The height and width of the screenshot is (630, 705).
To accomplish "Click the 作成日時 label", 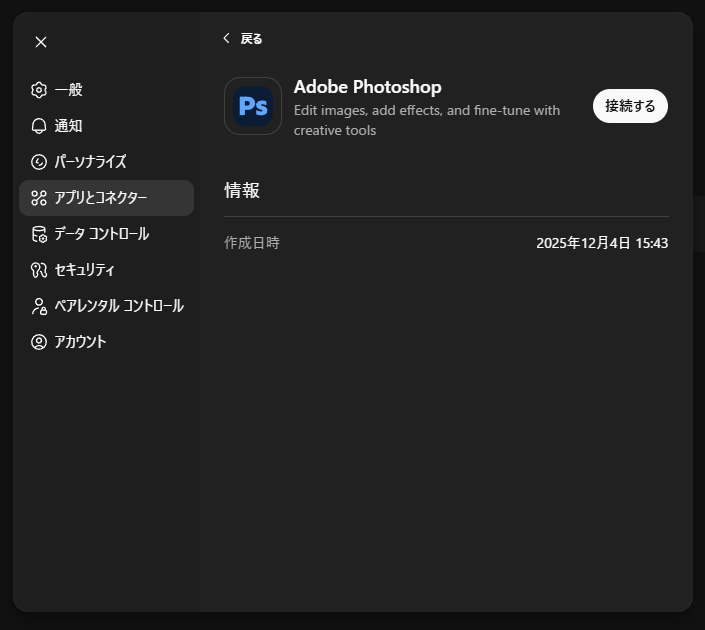I will pyautogui.click(x=252, y=243).
